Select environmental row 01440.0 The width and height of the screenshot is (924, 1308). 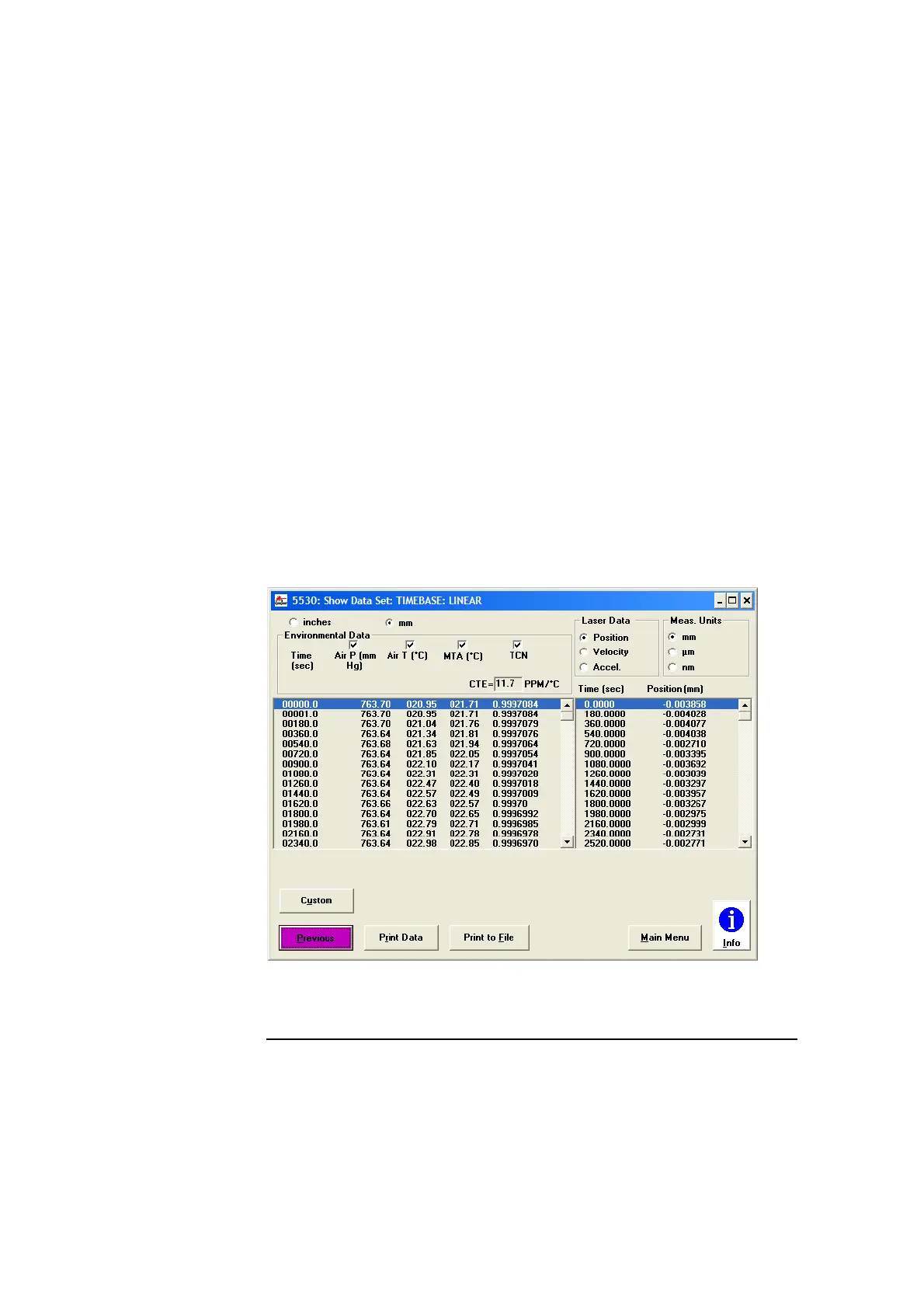pos(417,794)
